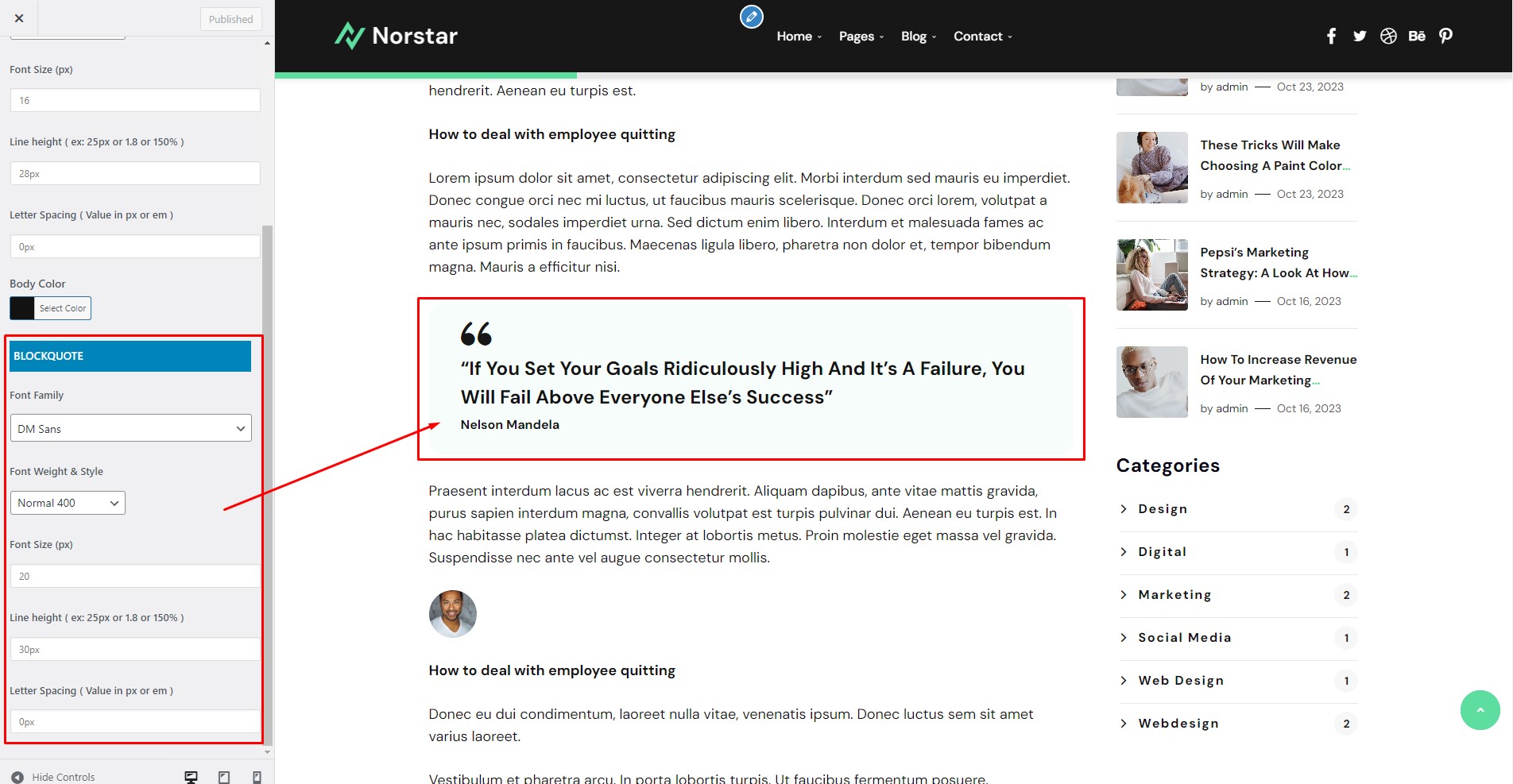Click the blue pencil edit shortcut icon
Viewport: 1513px width, 784px height.
751,16
